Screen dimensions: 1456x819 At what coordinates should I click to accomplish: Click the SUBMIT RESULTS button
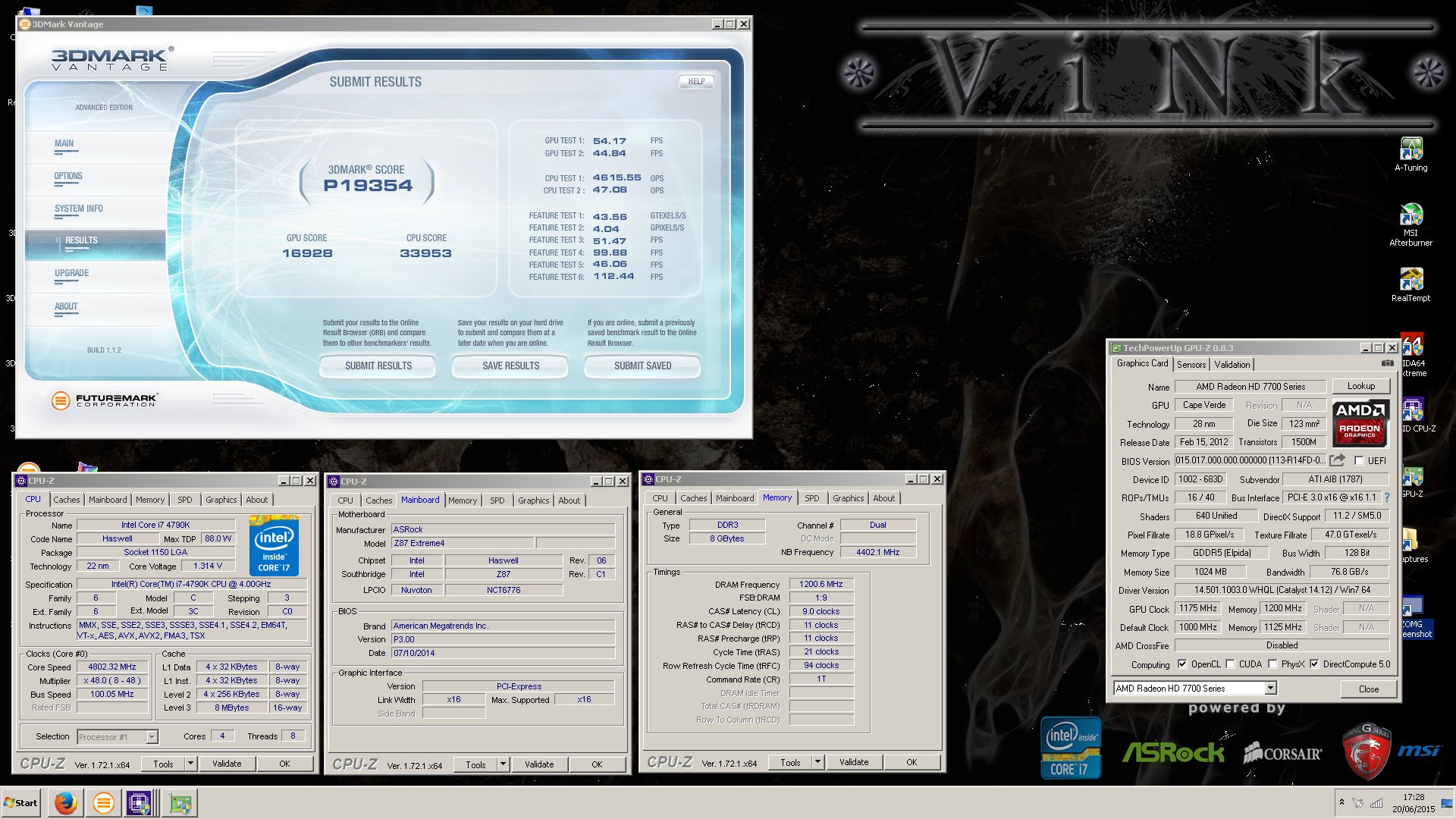[x=378, y=366]
